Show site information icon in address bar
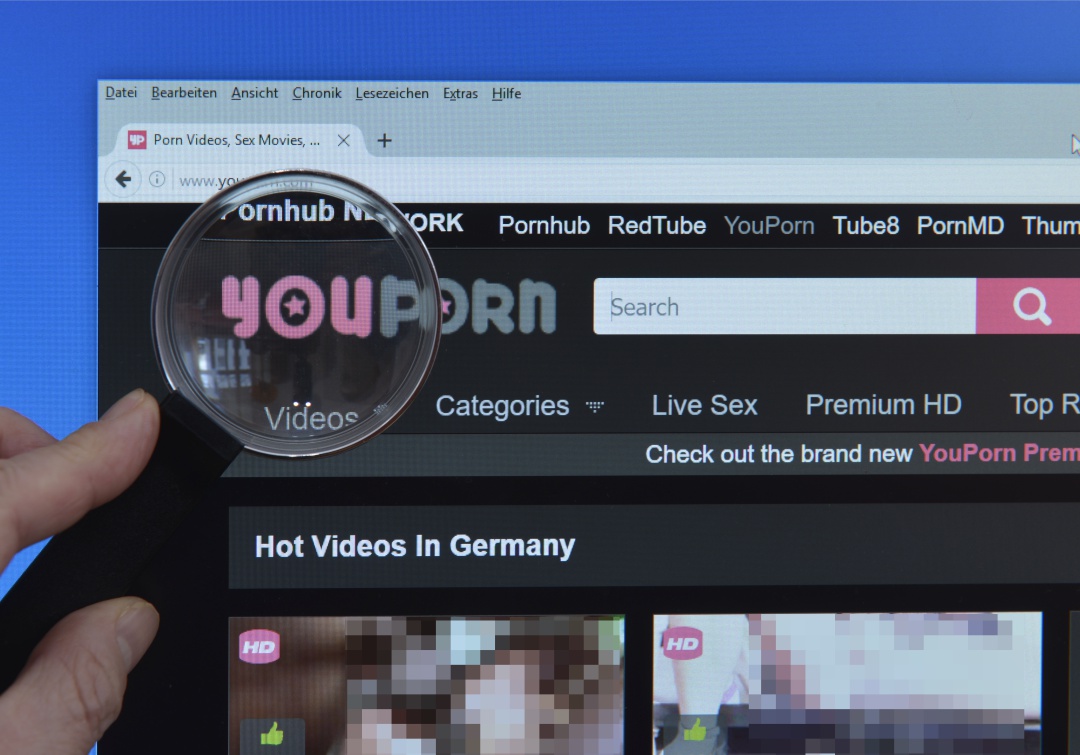1080x755 pixels. pos(157,180)
